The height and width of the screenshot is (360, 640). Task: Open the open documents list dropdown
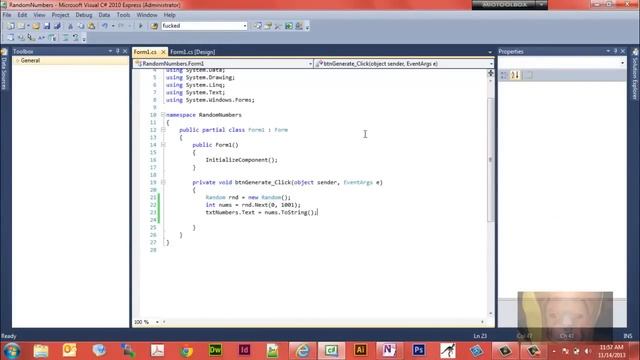coord(490,52)
